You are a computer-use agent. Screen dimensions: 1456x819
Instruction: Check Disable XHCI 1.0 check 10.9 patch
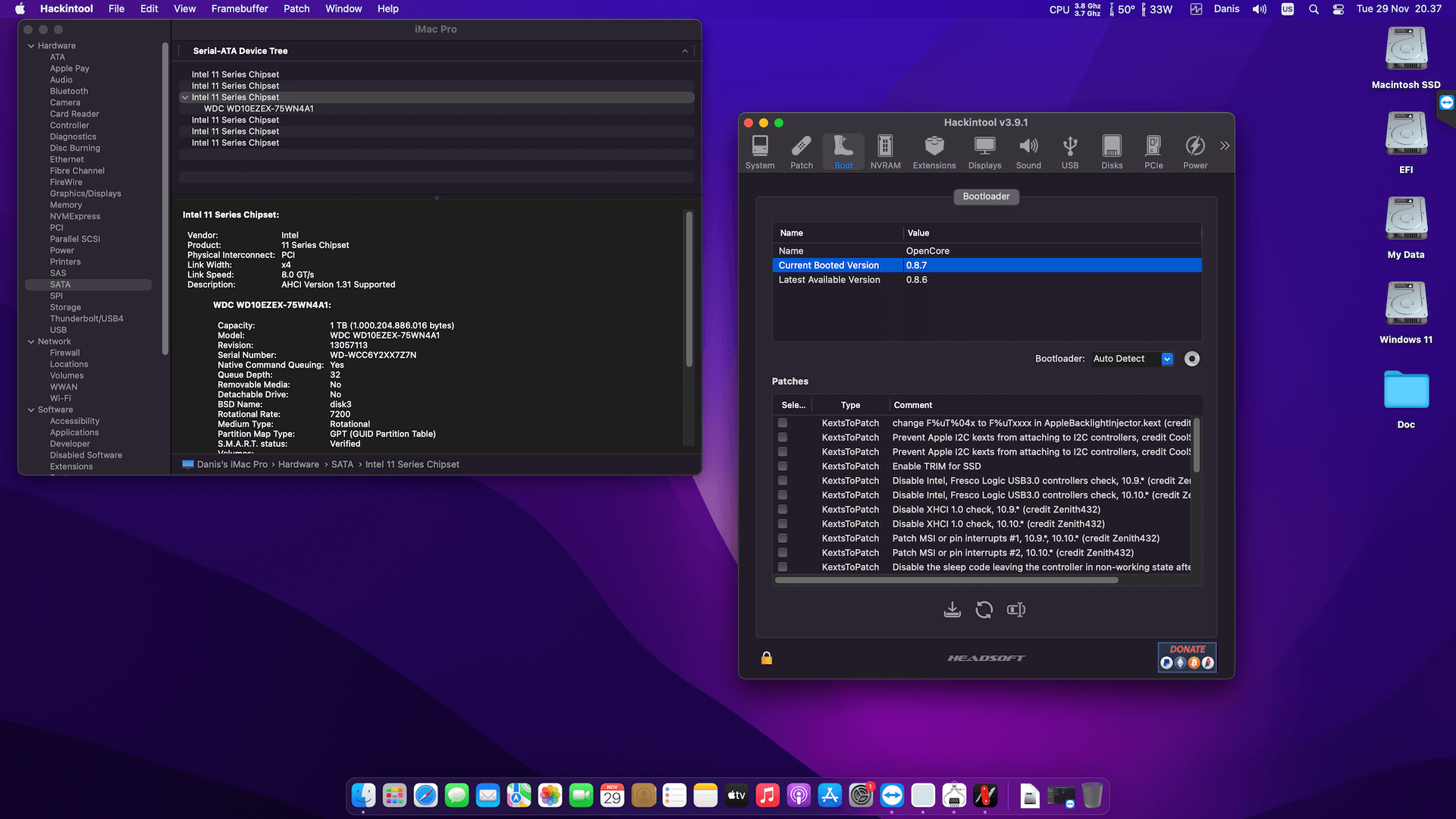(783, 510)
